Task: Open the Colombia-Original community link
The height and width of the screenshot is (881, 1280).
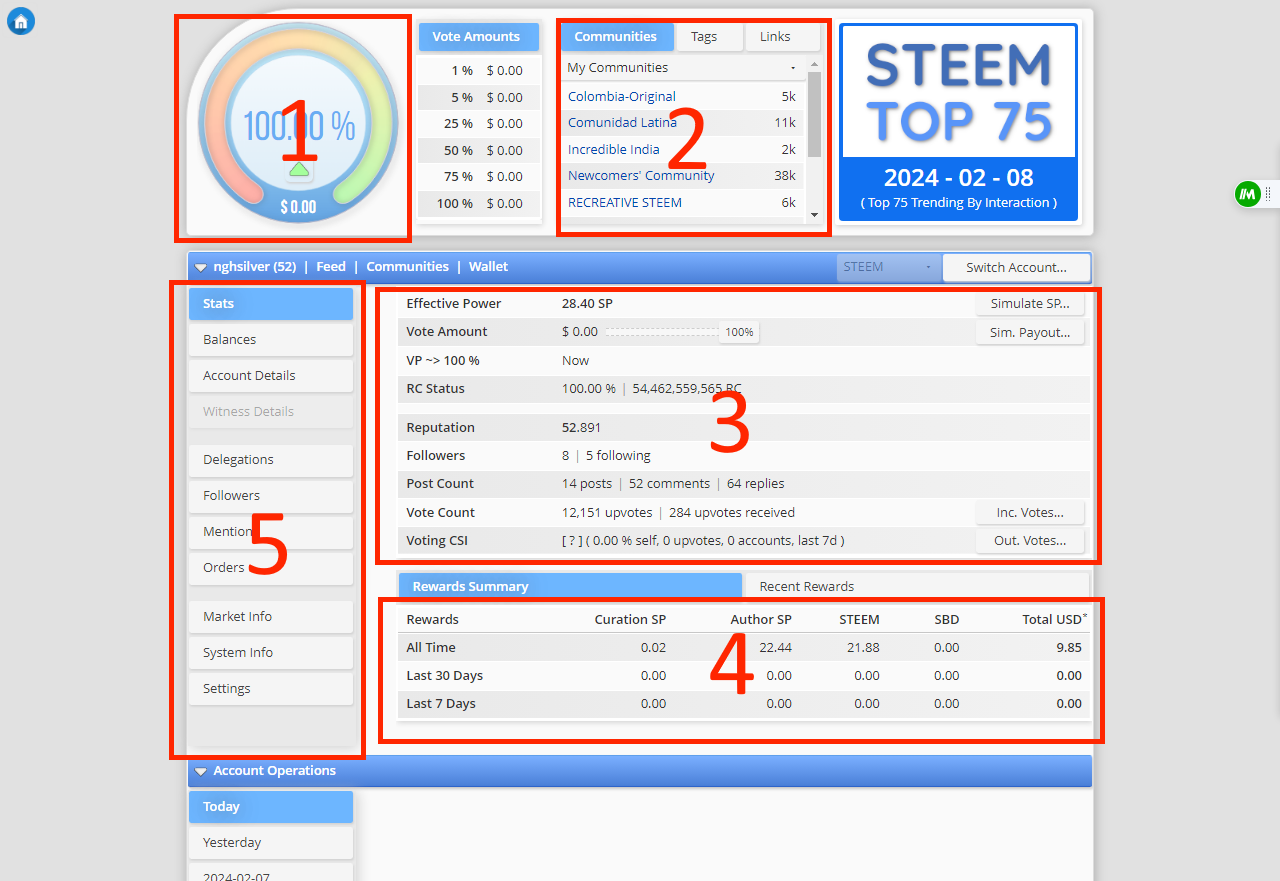Action: click(x=622, y=97)
